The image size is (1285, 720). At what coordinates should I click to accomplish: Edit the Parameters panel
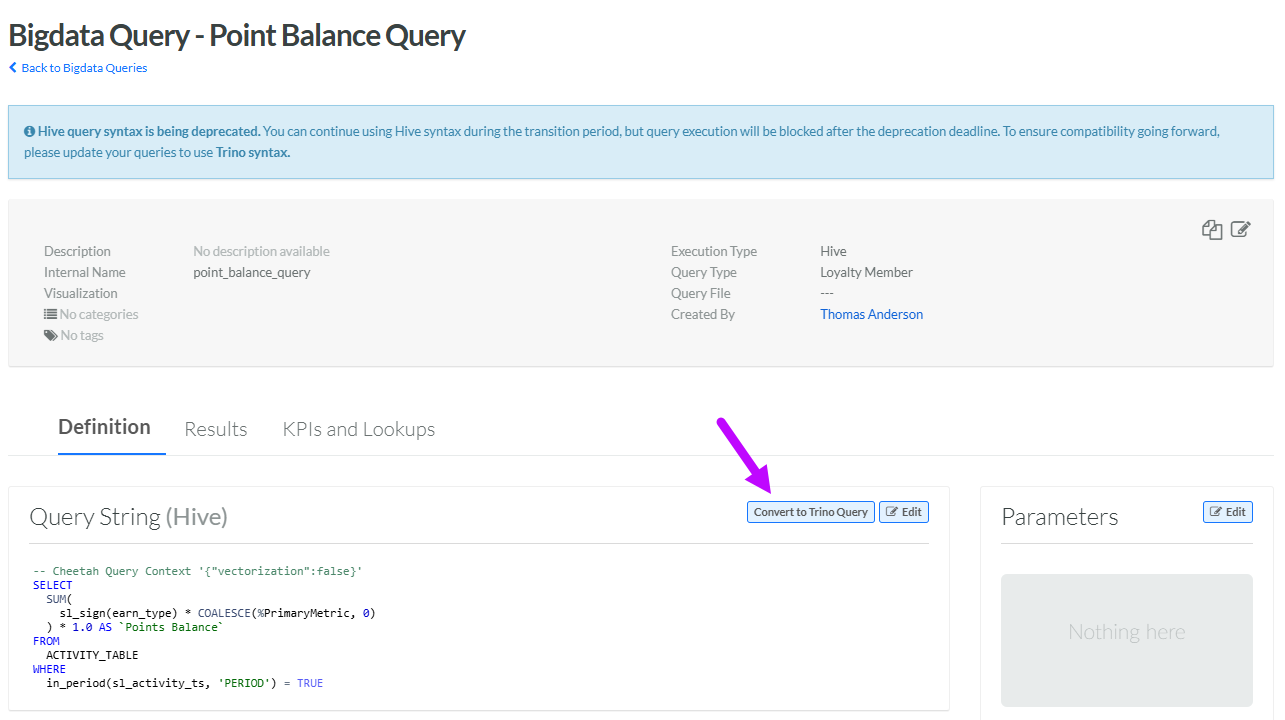tap(1227, 512)
